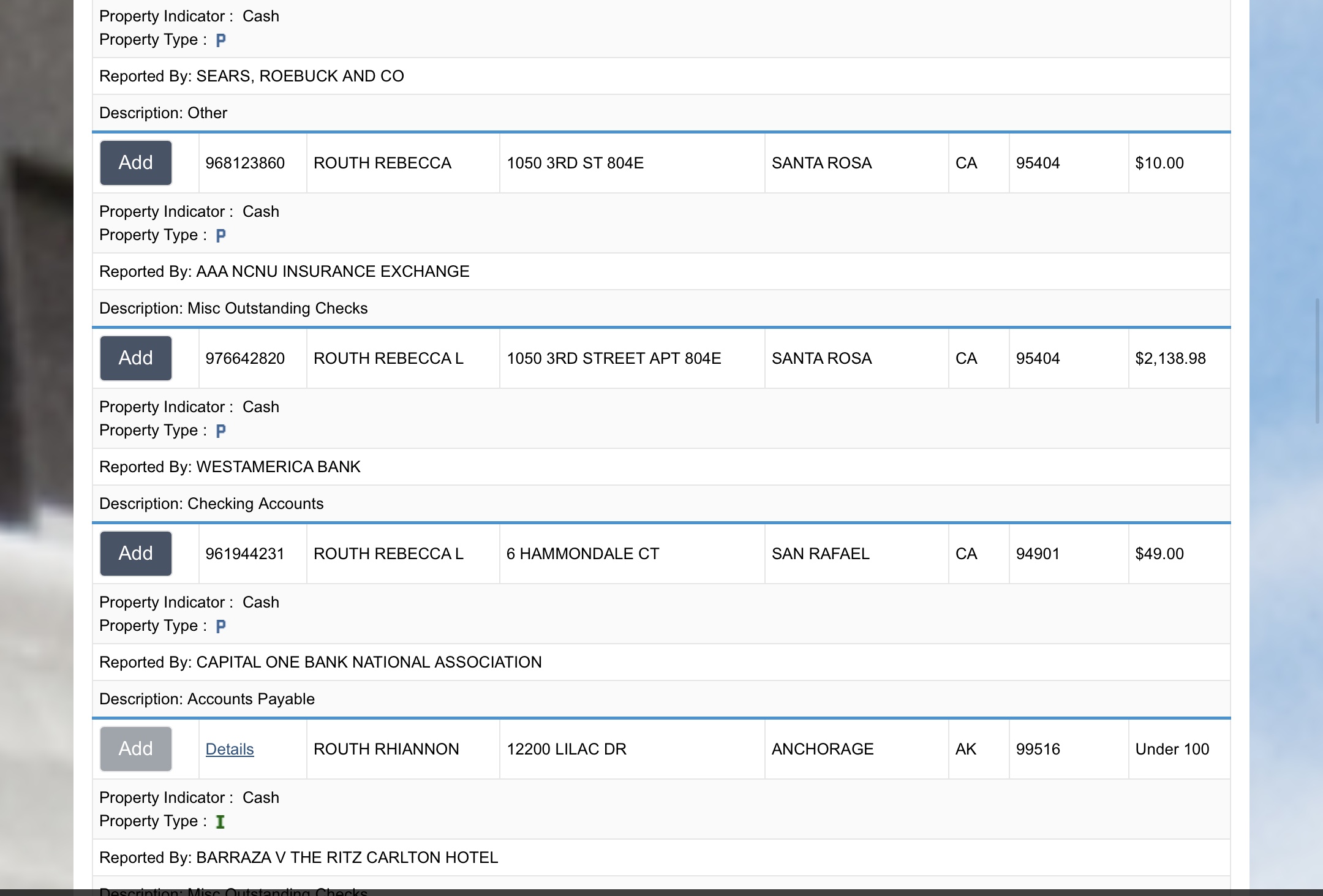
Task: Click zip code 99516
Action: pos(1038,749)
